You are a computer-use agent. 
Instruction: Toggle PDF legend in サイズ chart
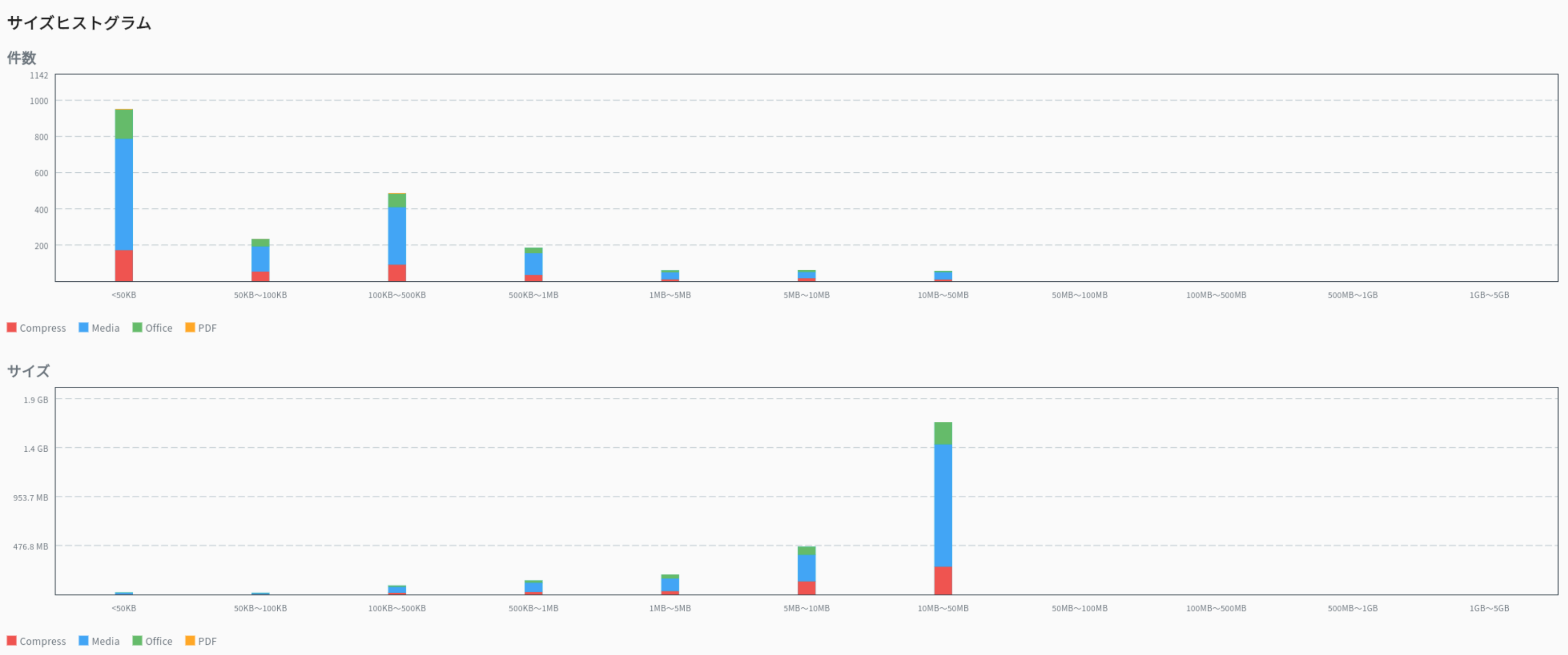click(201, 641)
